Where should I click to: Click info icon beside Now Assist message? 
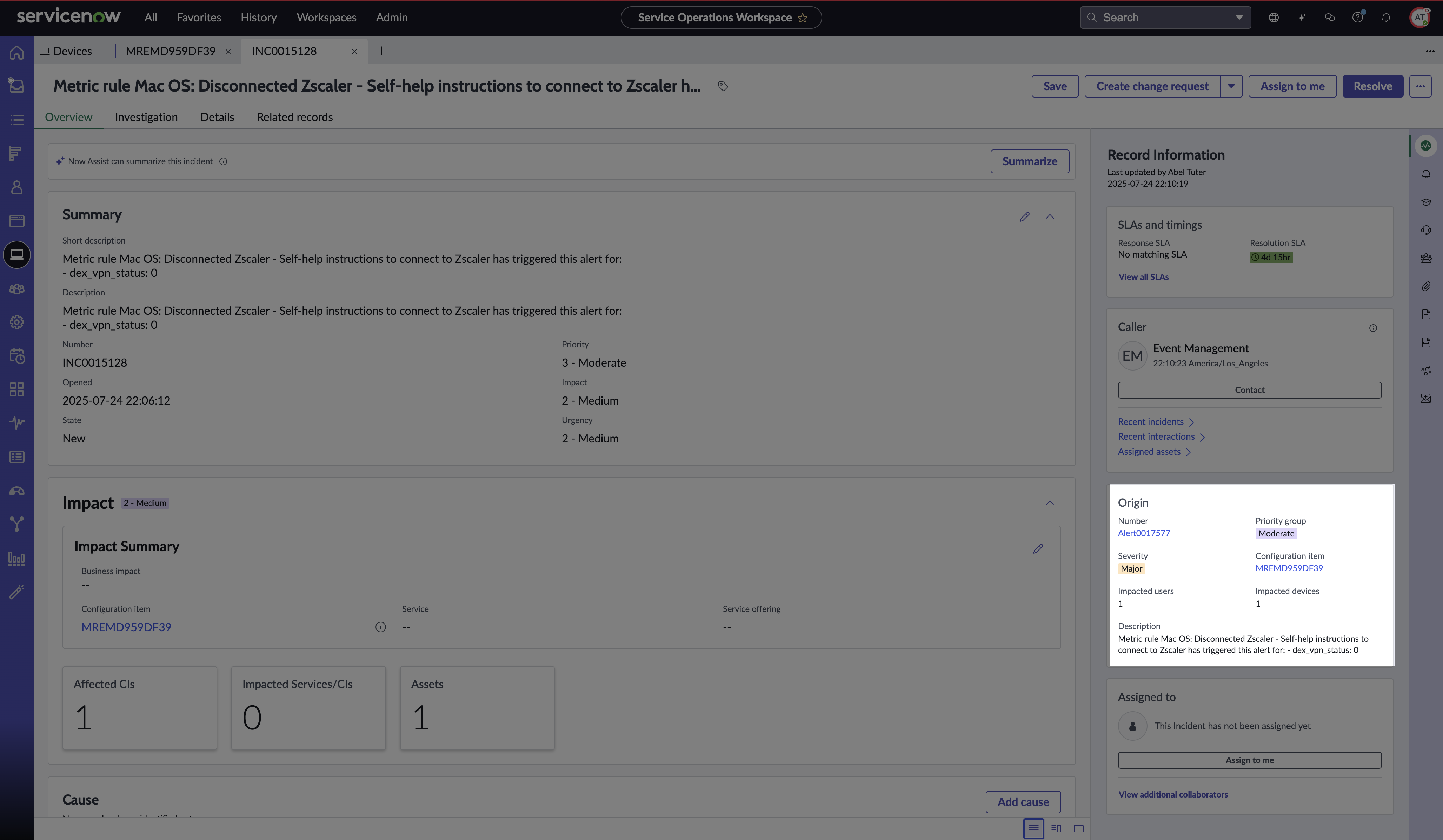223,161
